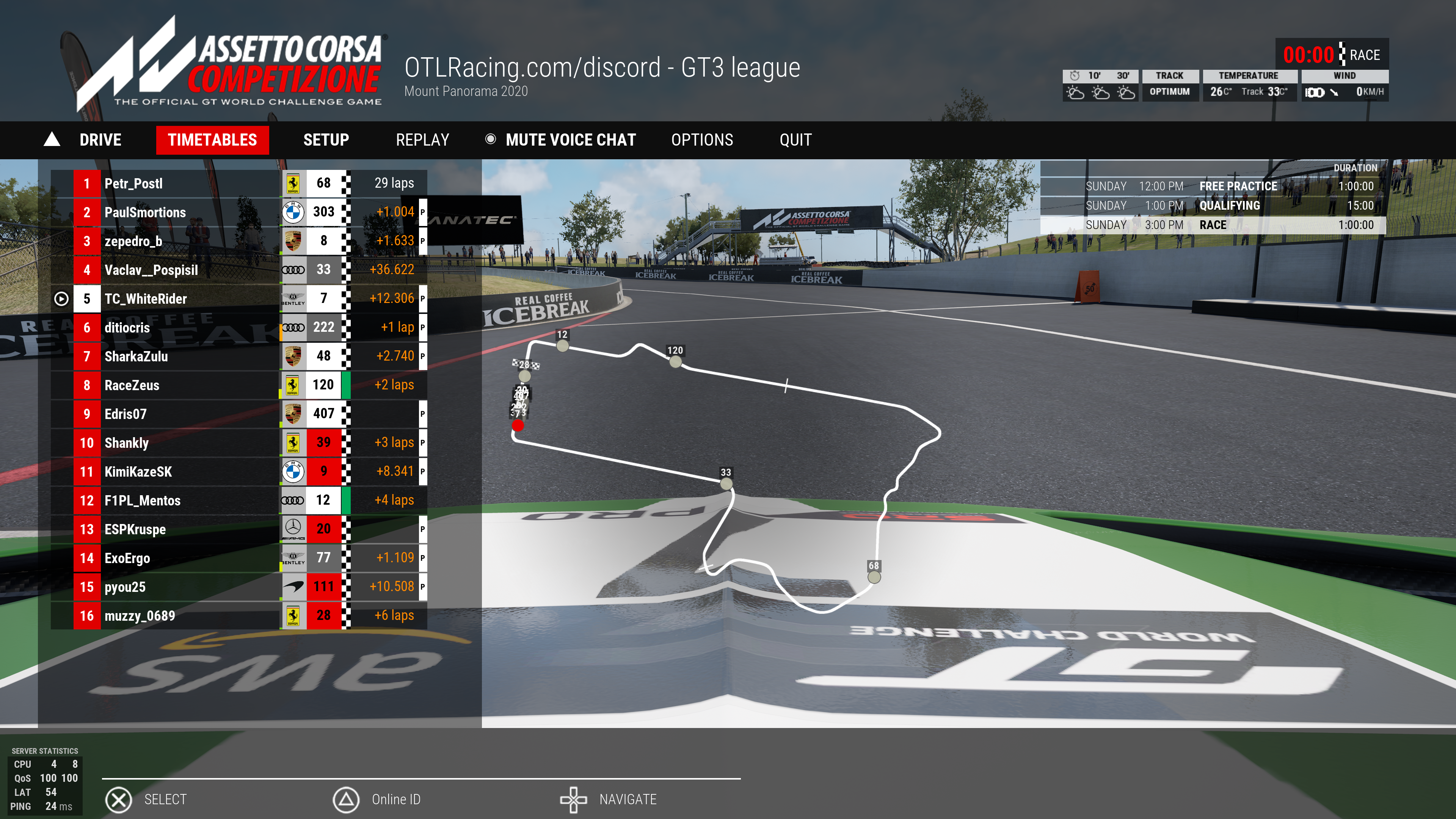Click the first cloudy weather forecast icon

point(1075,92)
